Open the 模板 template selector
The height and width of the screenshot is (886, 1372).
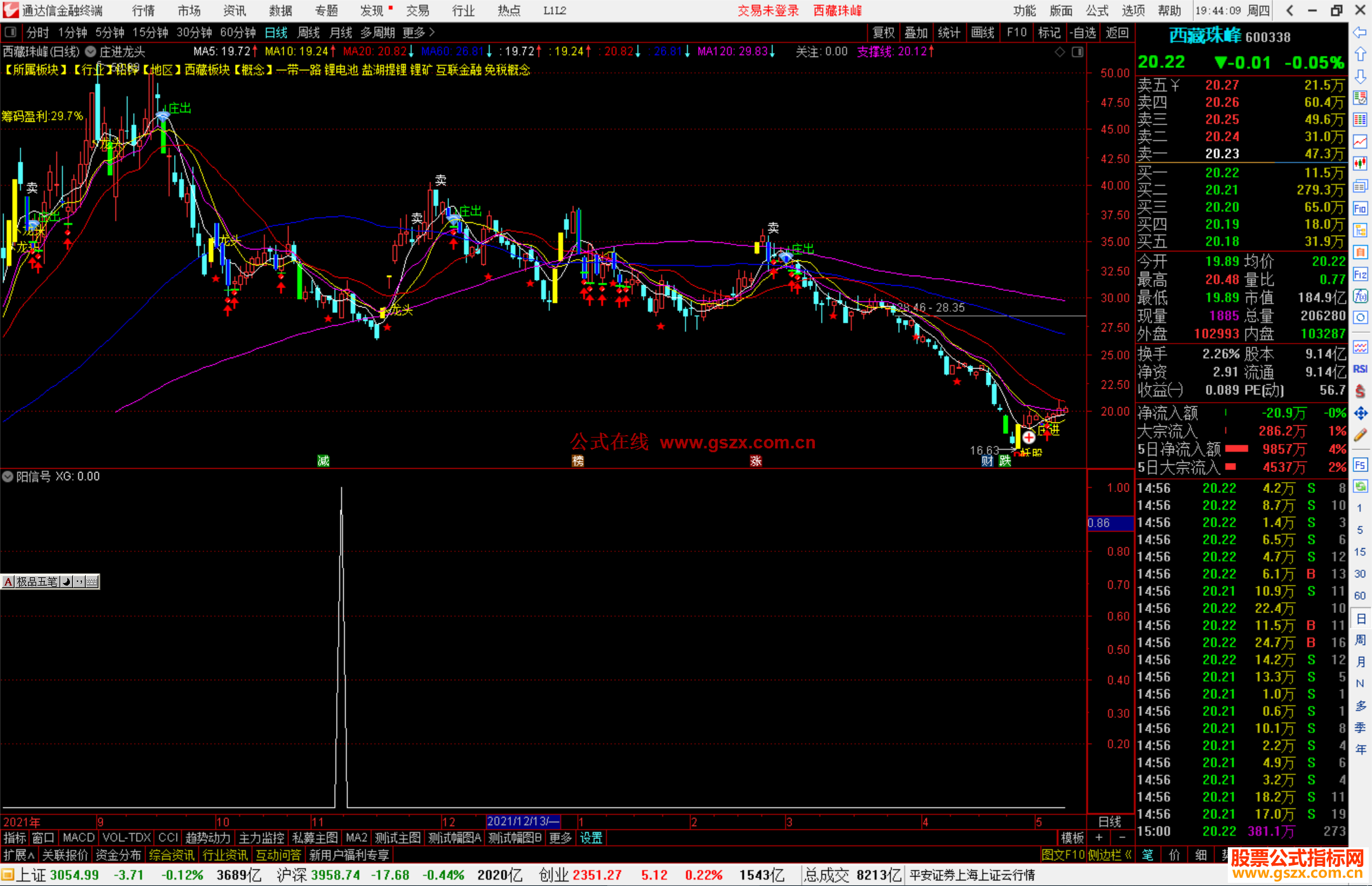(1072, 838)
